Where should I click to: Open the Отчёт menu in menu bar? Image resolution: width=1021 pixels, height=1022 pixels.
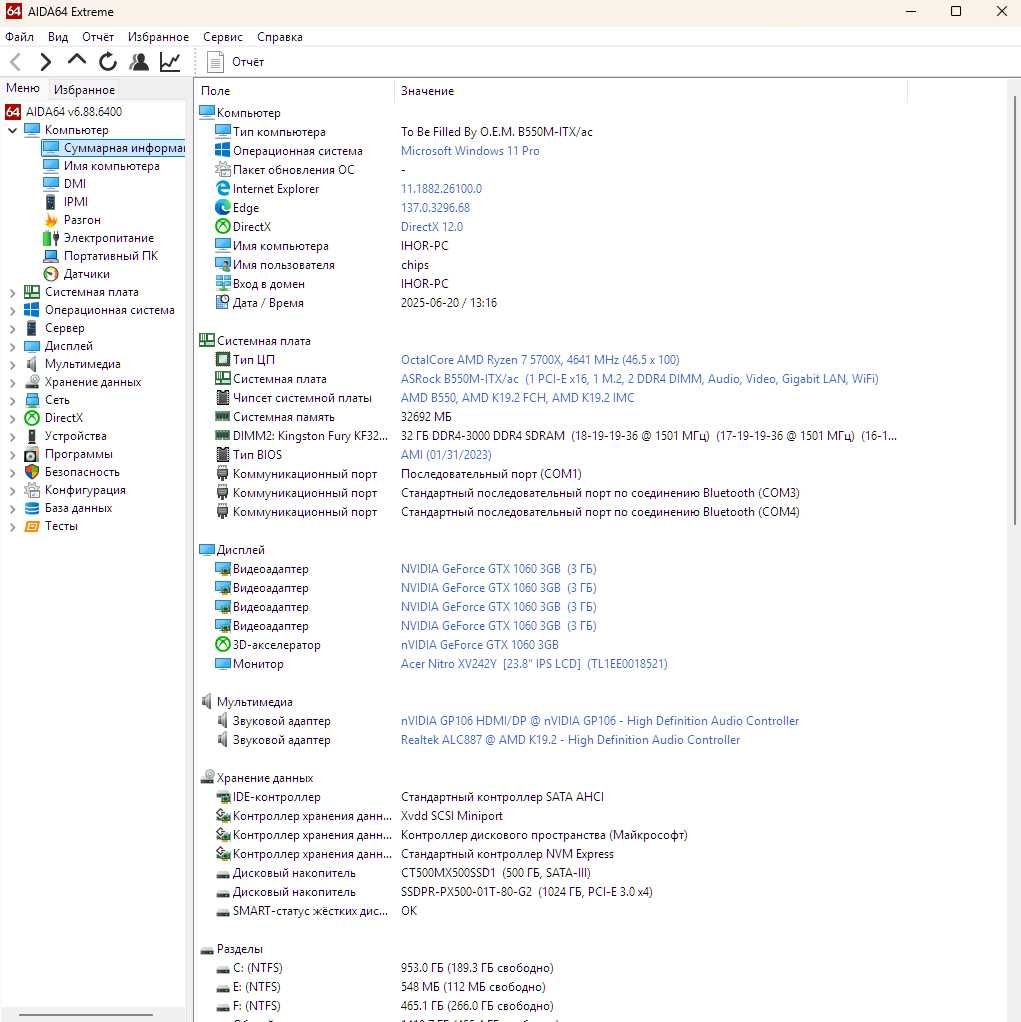98,37
